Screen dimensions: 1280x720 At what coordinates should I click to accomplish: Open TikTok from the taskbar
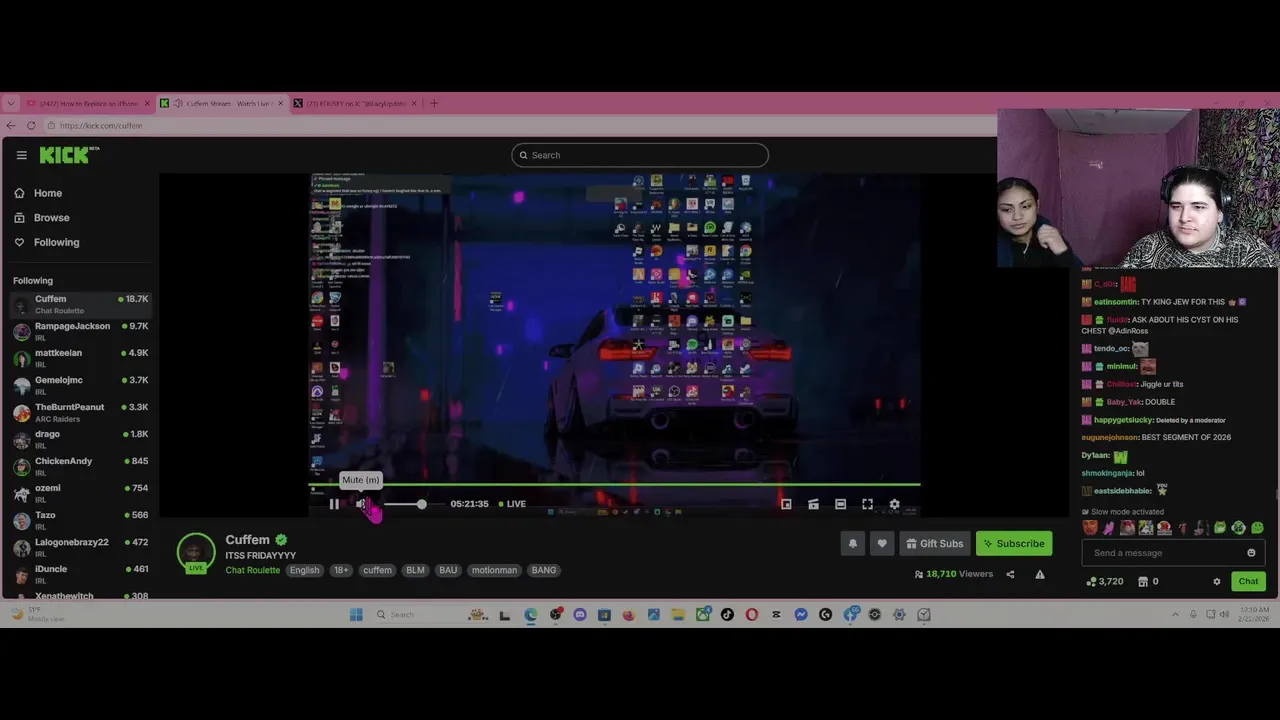727,614
